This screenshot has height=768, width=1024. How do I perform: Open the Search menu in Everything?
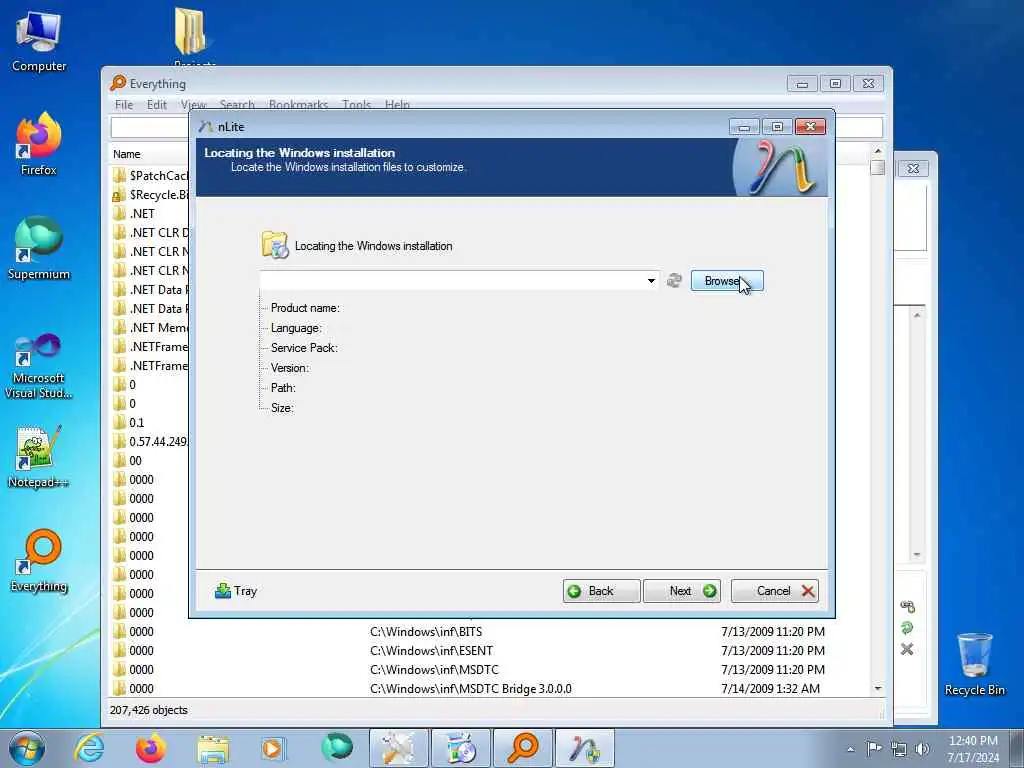tap(237, 104)
